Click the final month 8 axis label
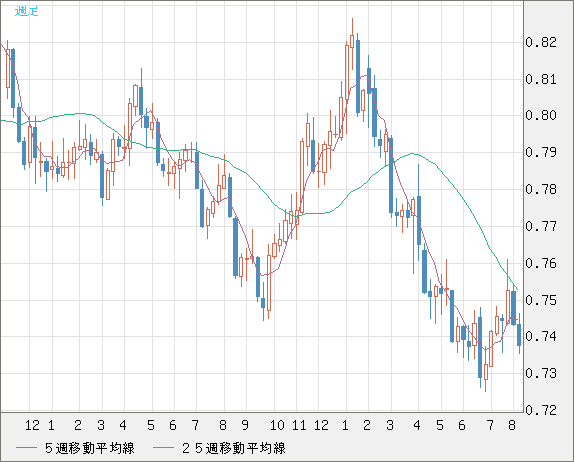The image size is (574, 462). 512,425
